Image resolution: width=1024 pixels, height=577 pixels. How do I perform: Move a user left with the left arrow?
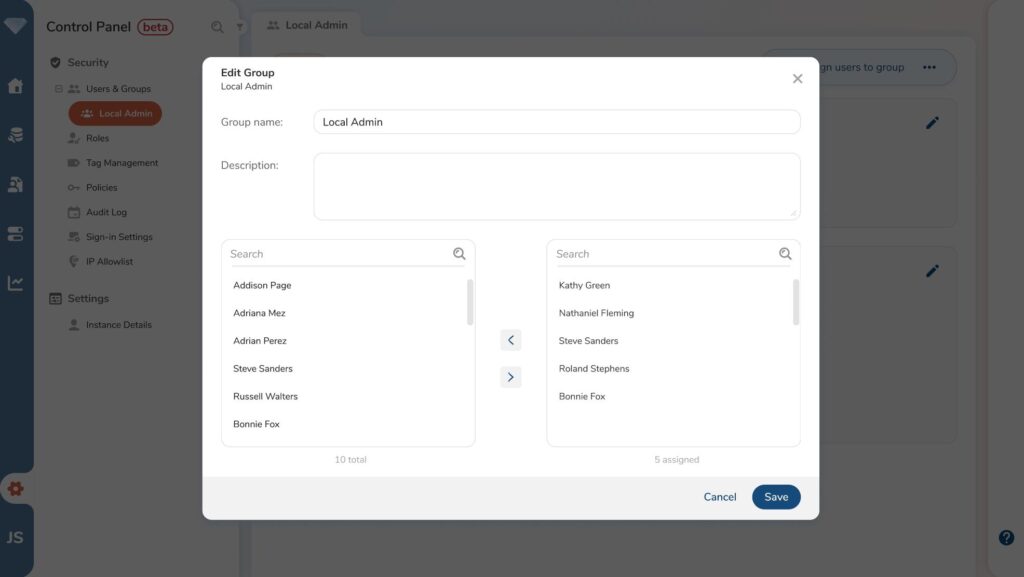pos(511,340)
